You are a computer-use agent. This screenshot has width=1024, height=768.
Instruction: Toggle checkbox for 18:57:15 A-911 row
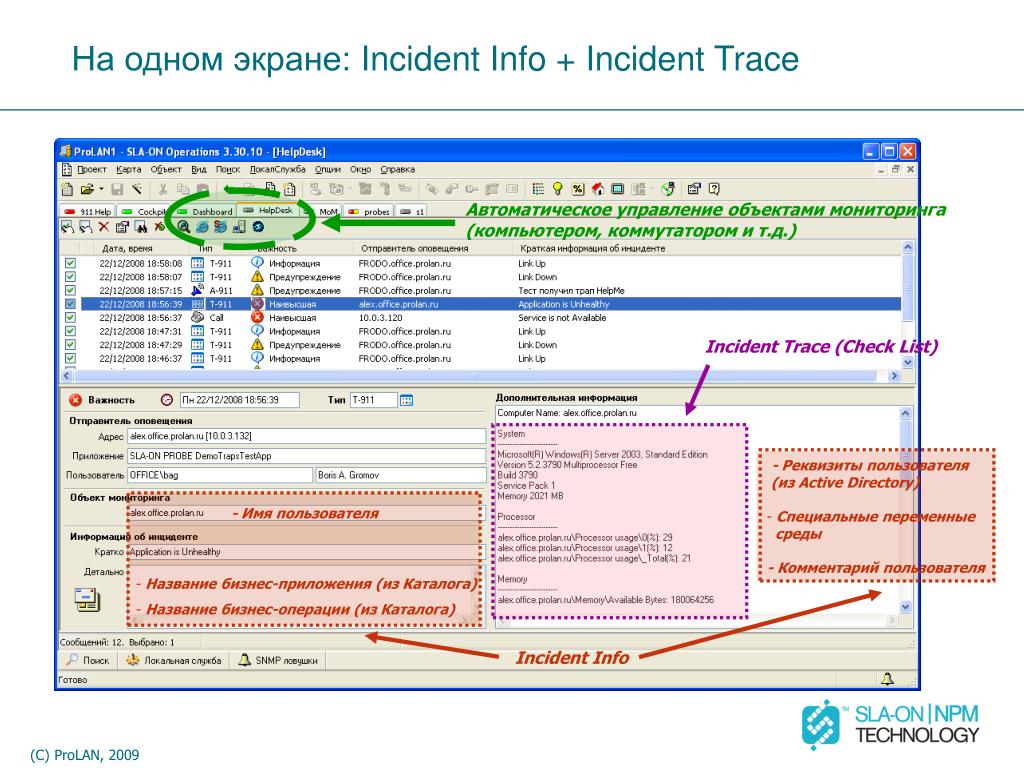pyautogui.click(x=71, y=290)
